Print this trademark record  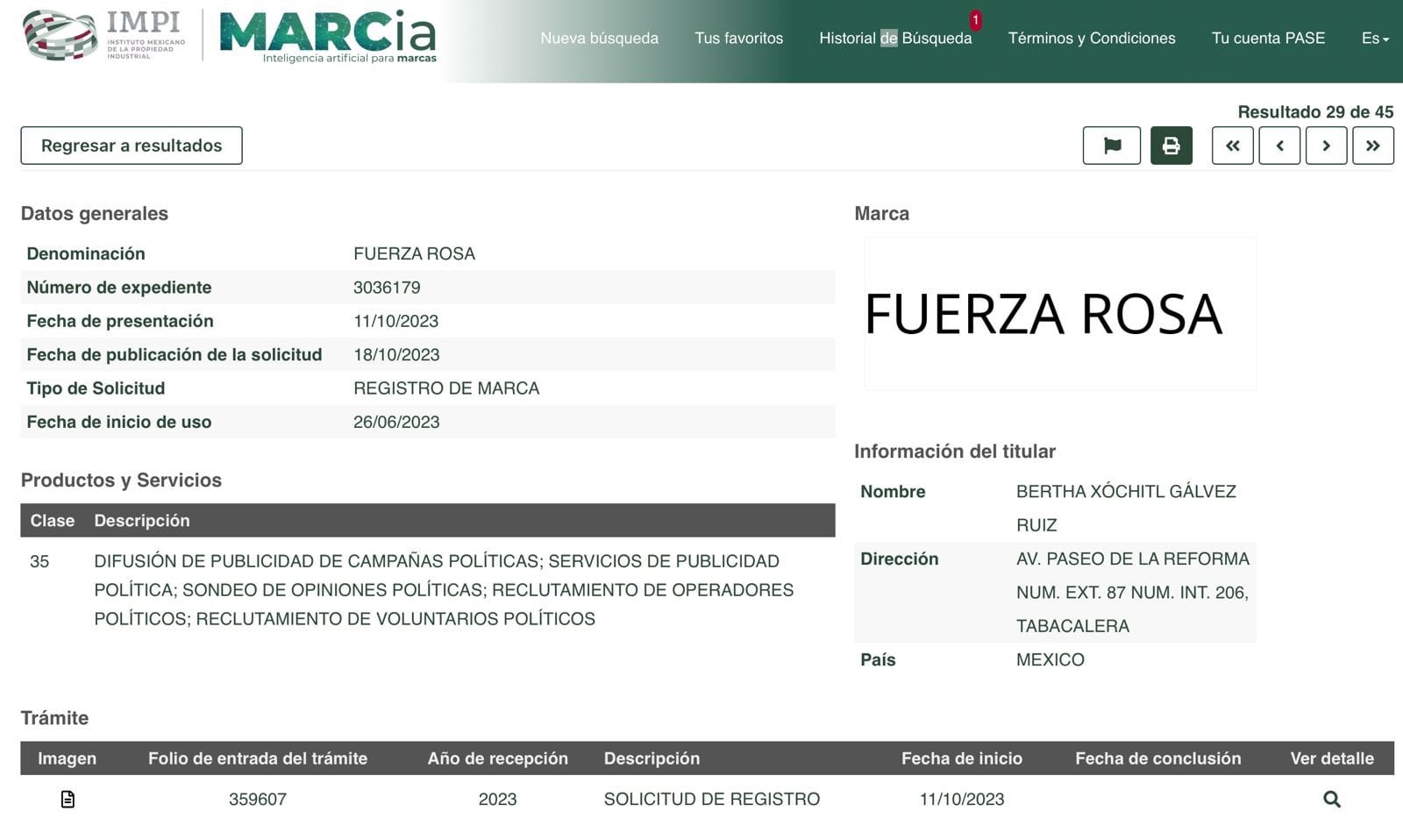[x=1171, y=146]
